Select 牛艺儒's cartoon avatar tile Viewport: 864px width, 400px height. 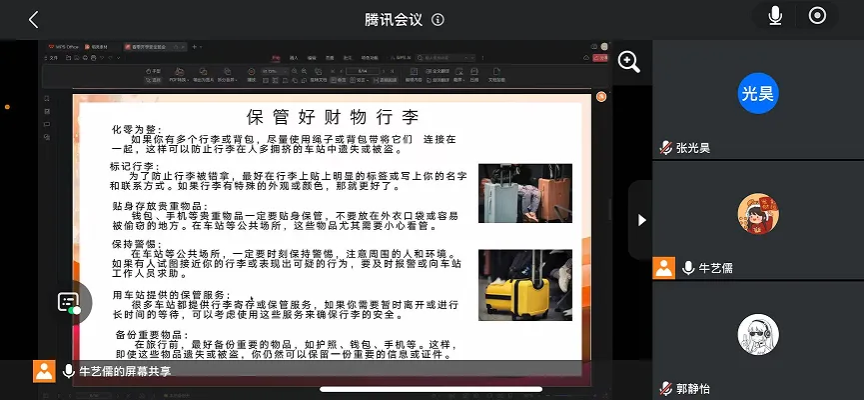(x=758, y=213)
